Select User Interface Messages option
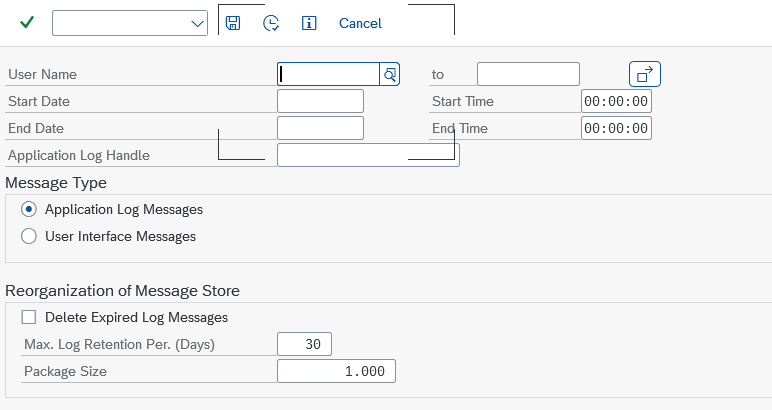The image size is (772, 410). pos(28,237)
